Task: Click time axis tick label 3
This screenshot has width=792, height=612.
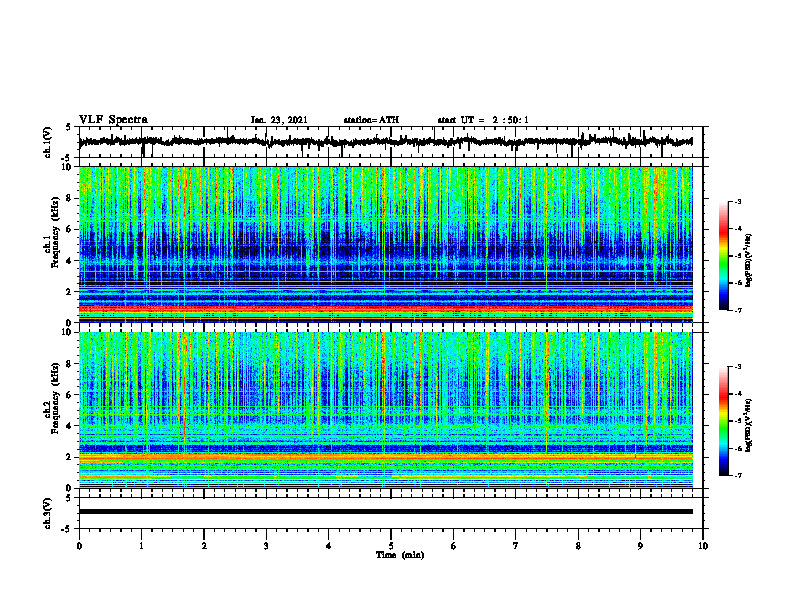Action: click(266, 546)
